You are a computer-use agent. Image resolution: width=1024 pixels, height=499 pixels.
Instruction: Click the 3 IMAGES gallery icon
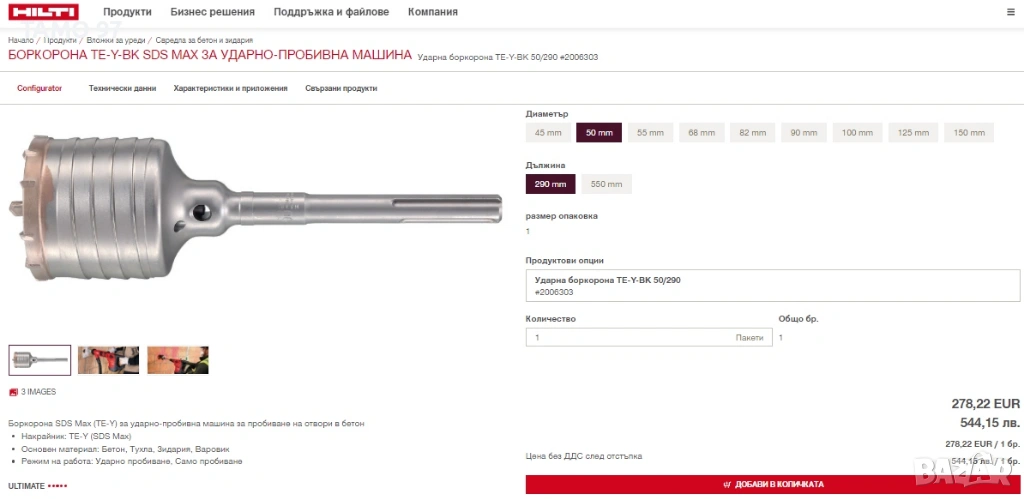tap(12, 392)
